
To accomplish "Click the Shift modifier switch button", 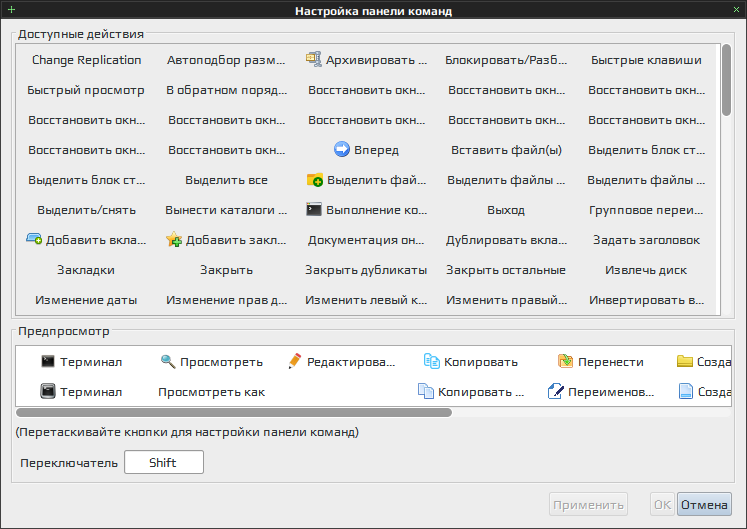I will [x=163, y=463].
